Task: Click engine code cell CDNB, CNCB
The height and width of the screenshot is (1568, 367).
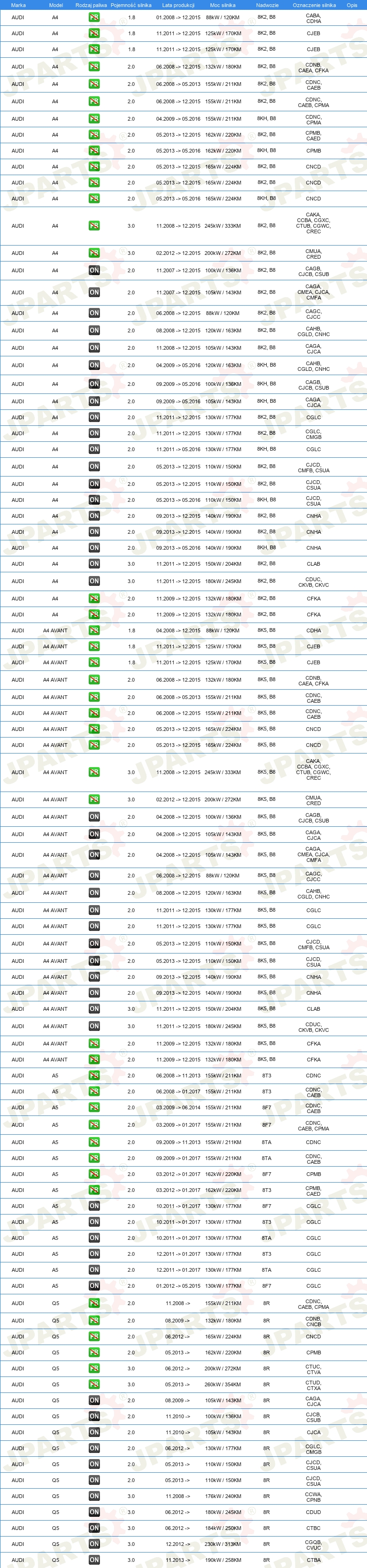Action: tap(313, 1321)
